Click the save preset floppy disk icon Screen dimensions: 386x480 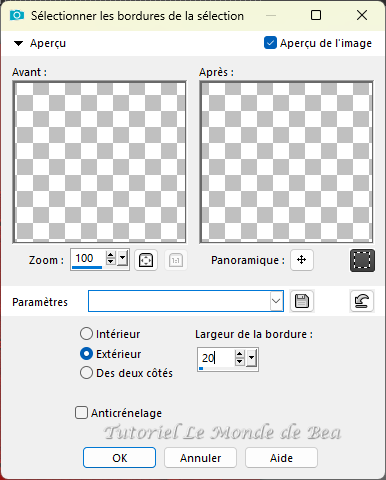tap(302, 301)
